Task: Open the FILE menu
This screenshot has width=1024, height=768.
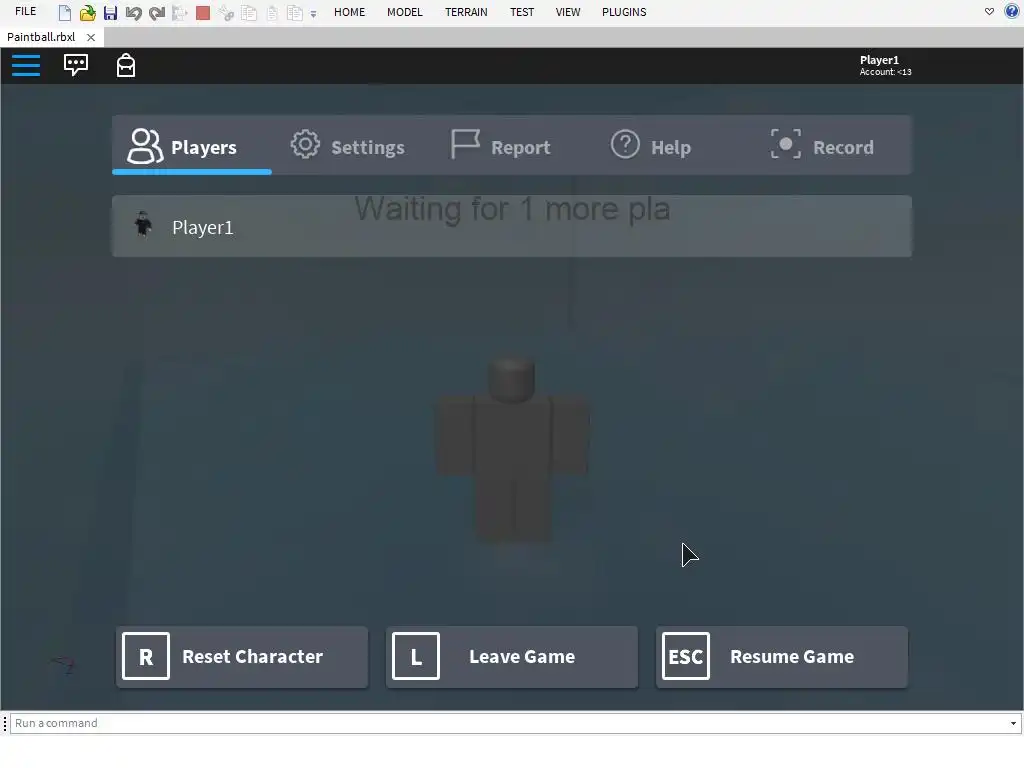Action: point(25,12)
